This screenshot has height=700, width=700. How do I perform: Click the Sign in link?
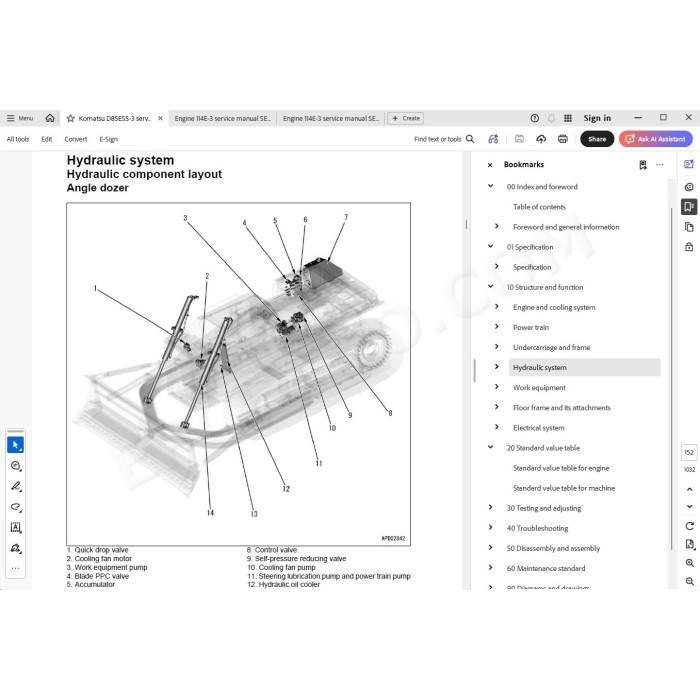pos(597,118)
